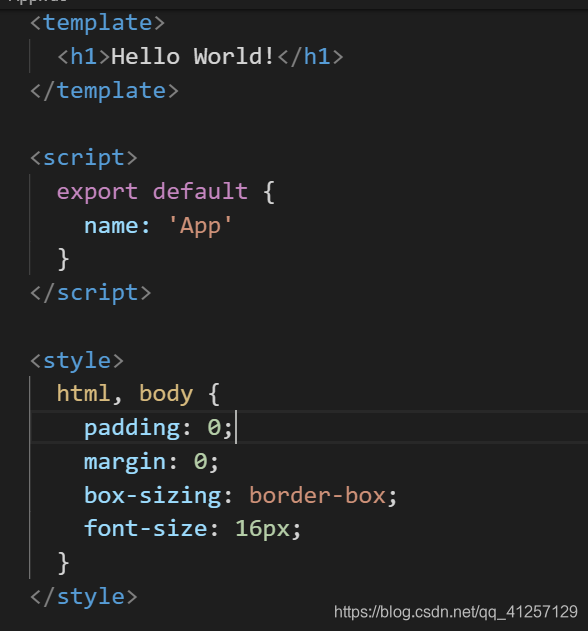Click the 'App' string value
The width and height of the screenshot is (588, 631).
click(200, 226)
